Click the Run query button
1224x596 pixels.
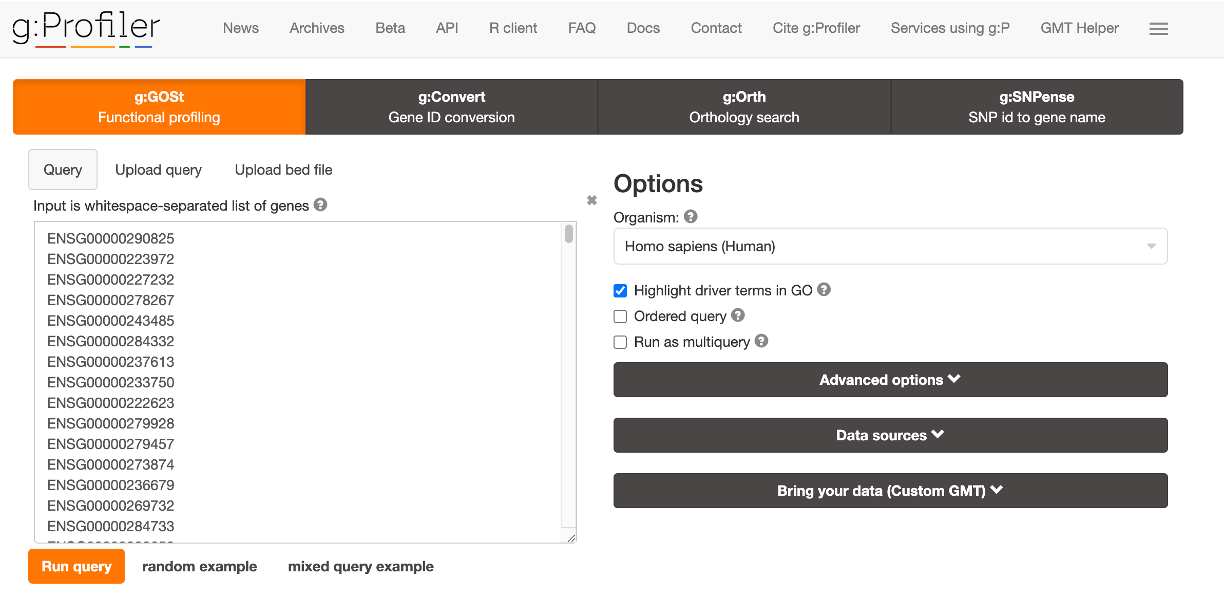point(76,566)
